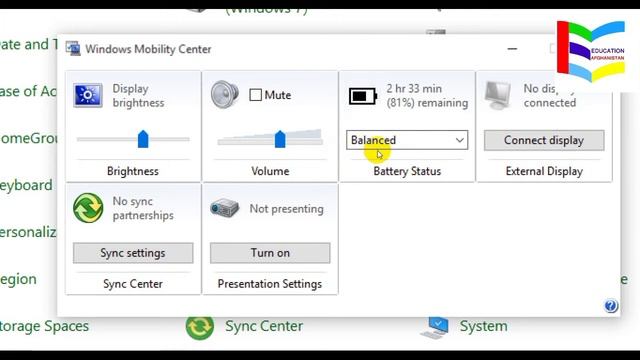The image size is (640, 360).
Task: Open HomeGroup item in Control Panel
Action: 28,138
